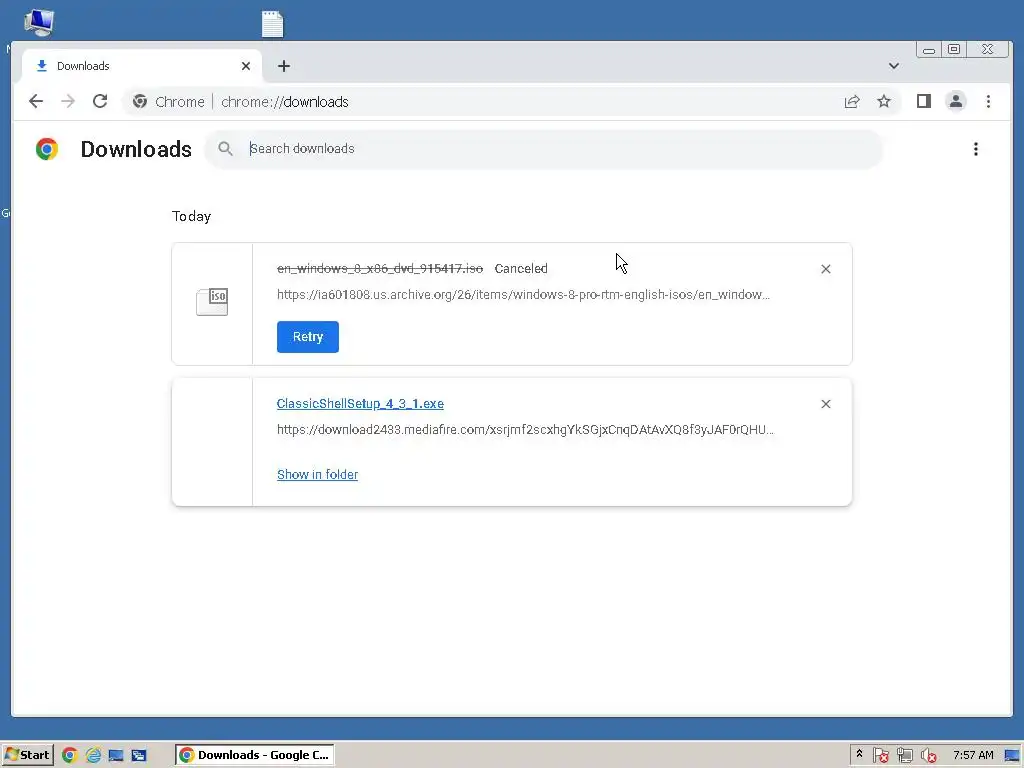Click the 7:57 AM taskbar clock
The width and height of the screenshot is (1024, 768).
tap(973, 755)
